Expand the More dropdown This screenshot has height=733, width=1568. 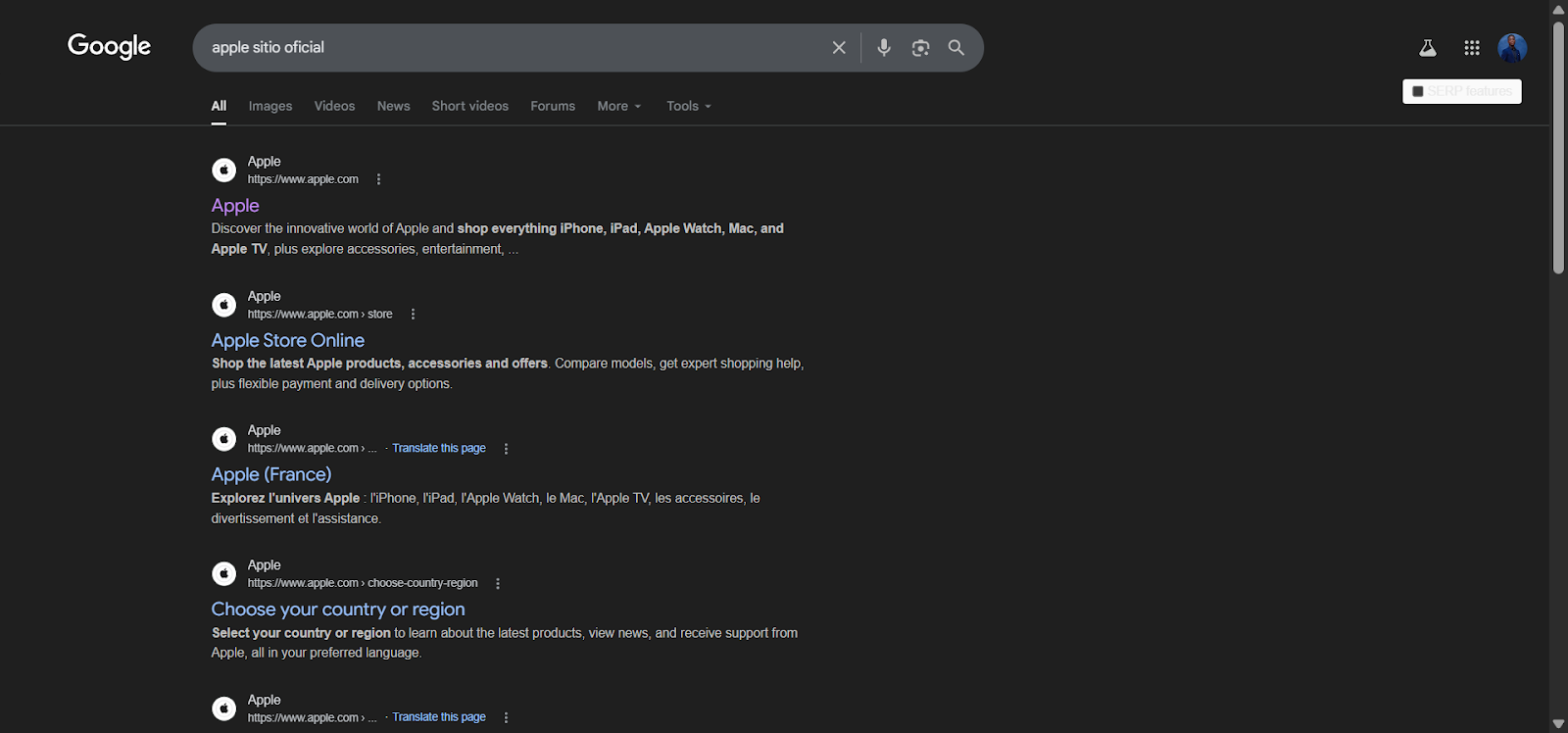click(x=619, y=106)
